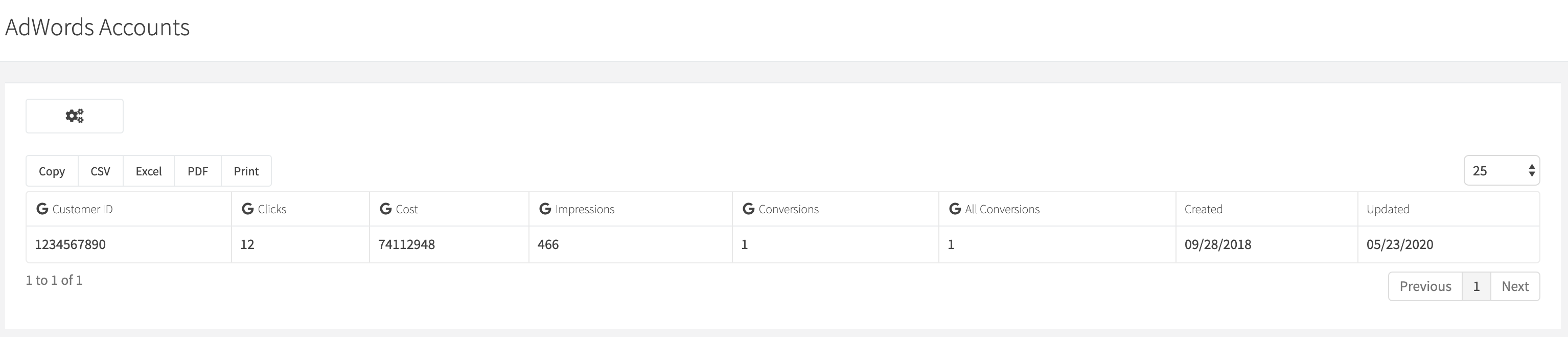Viewport: 1568px width, 337px height.
Task: Click Google icon beside Conversions header
Action: tap(748, 209)
